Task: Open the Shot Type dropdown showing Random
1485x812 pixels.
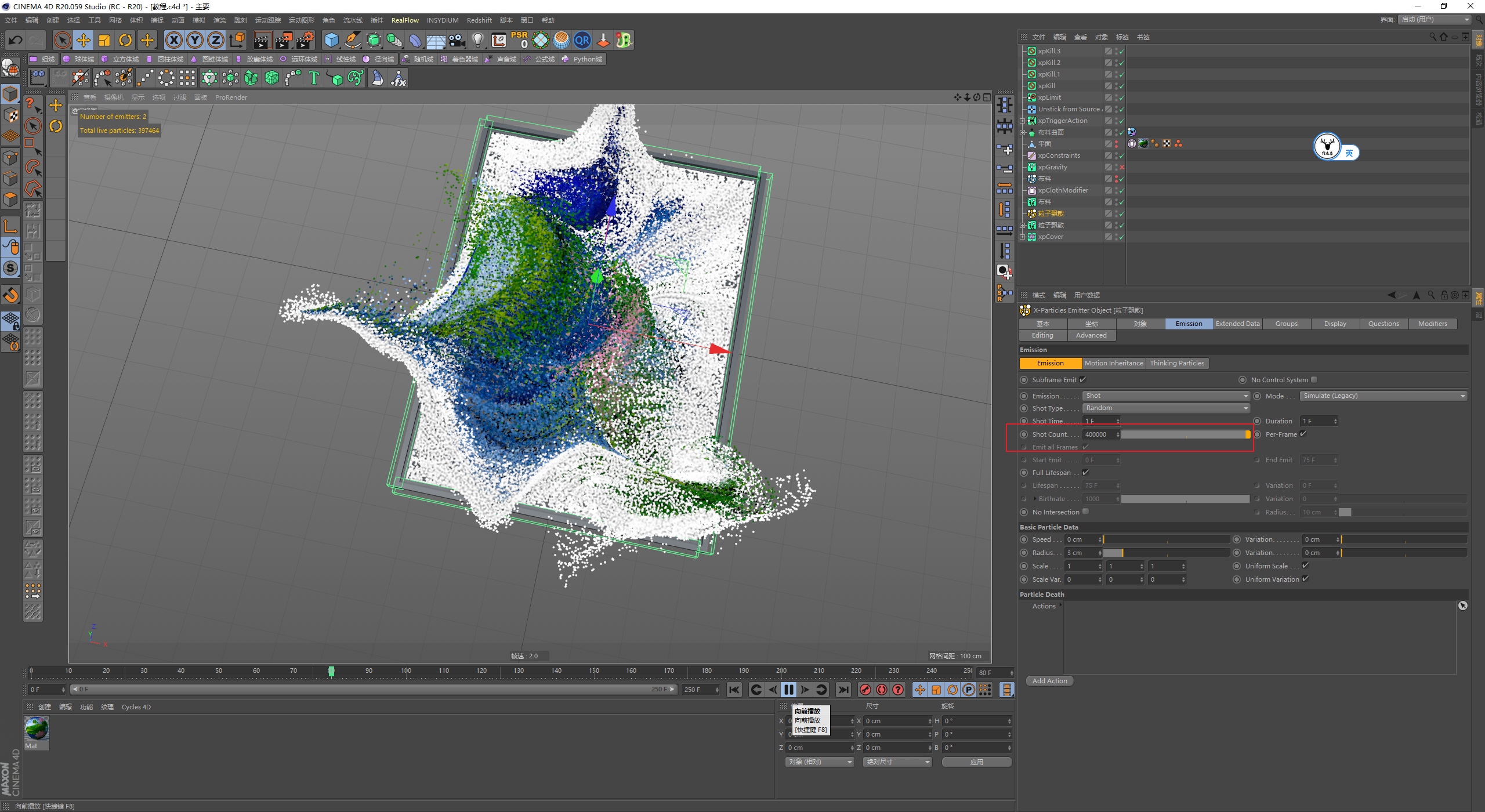Action: pyautogui.click(x=1166, y=408)
